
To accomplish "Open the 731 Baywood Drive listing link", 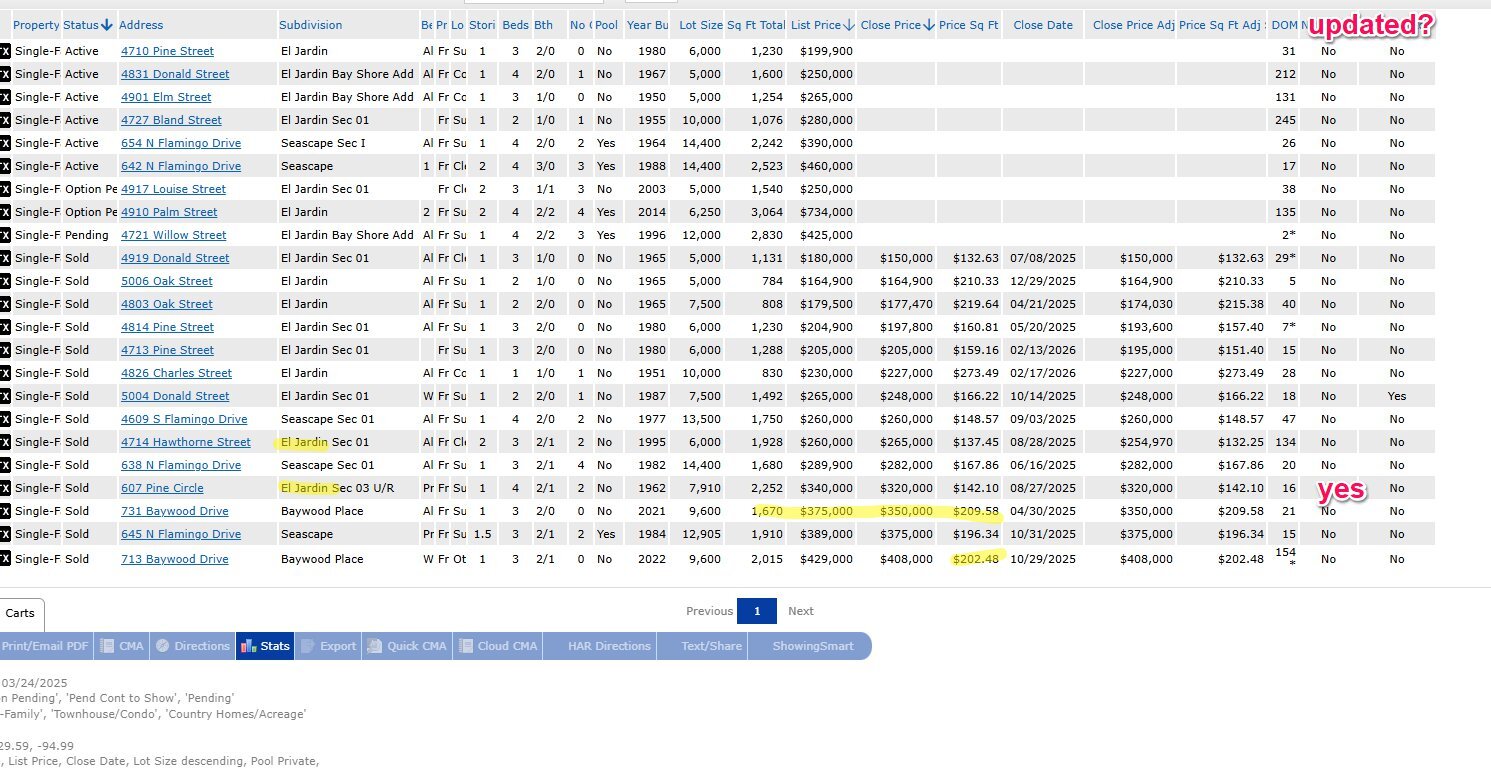I will tap(174, 511).
